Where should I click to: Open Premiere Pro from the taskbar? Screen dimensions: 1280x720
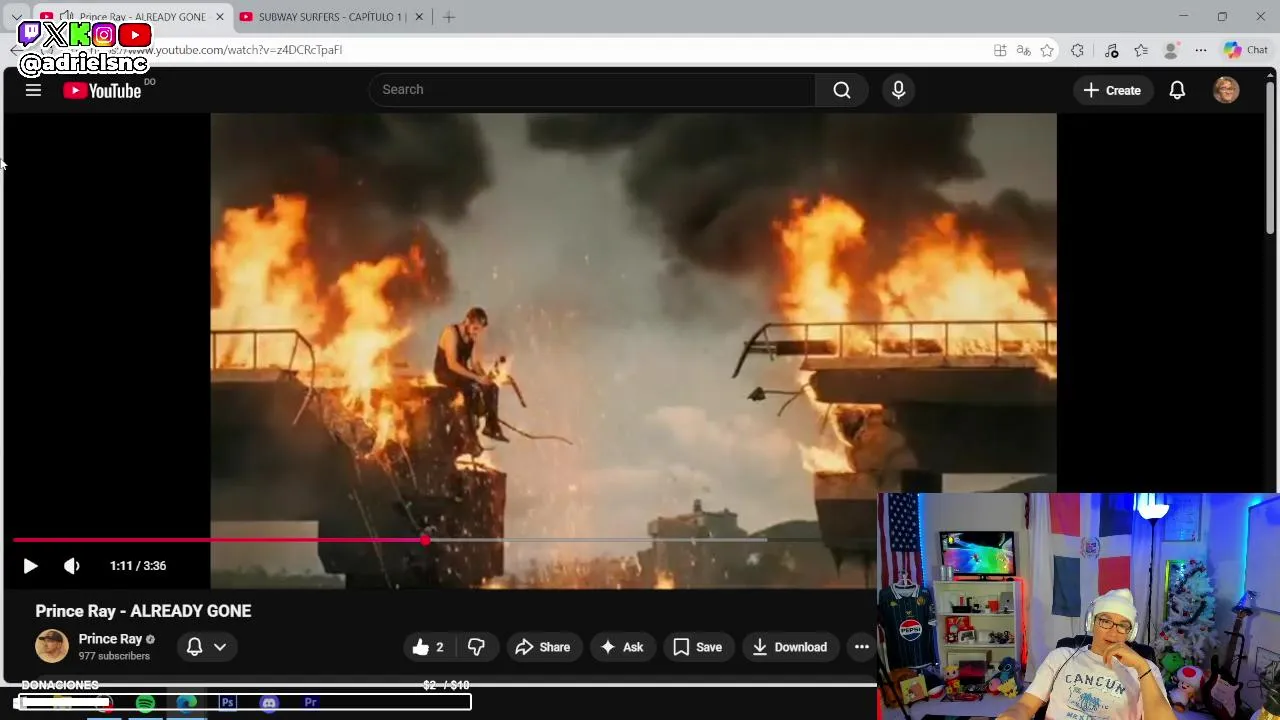[x=311, y=703]
